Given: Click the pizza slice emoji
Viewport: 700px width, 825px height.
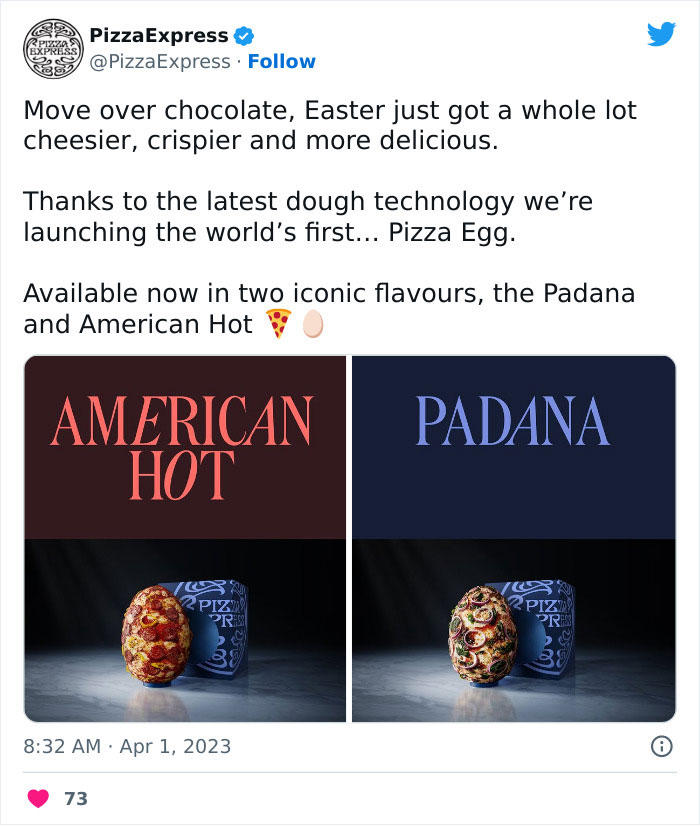Looking at the screenshot, I should click(x=279, y=324).
